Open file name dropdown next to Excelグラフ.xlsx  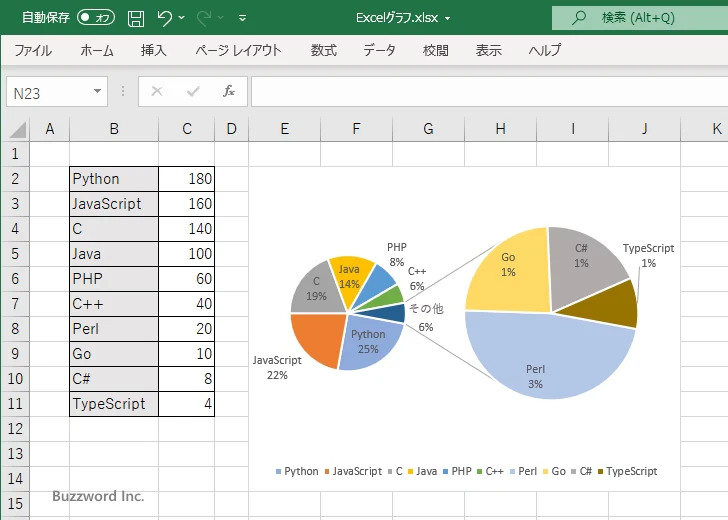pos(448,19)
